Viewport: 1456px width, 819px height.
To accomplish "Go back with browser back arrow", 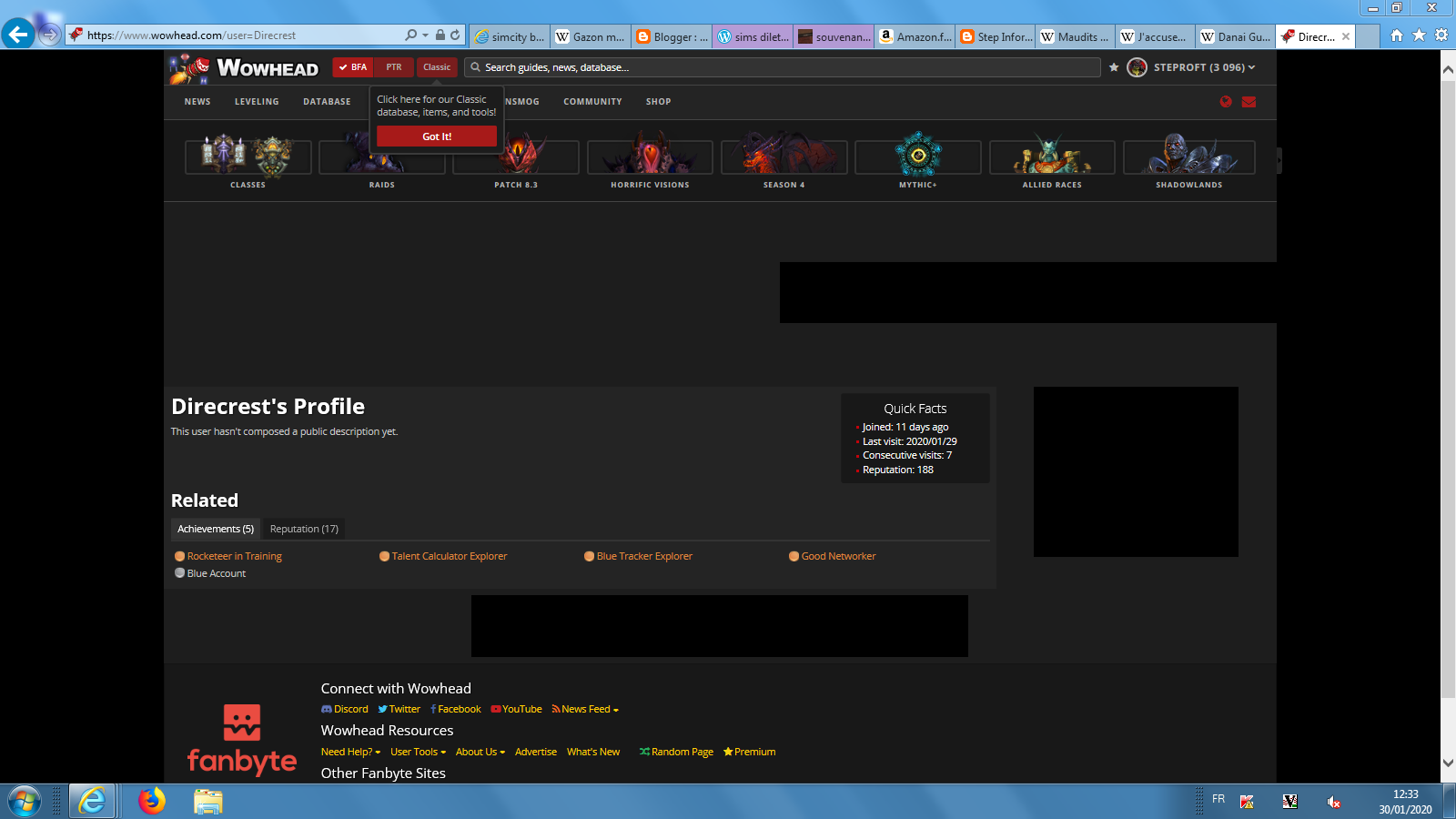I will pos(17,35).
